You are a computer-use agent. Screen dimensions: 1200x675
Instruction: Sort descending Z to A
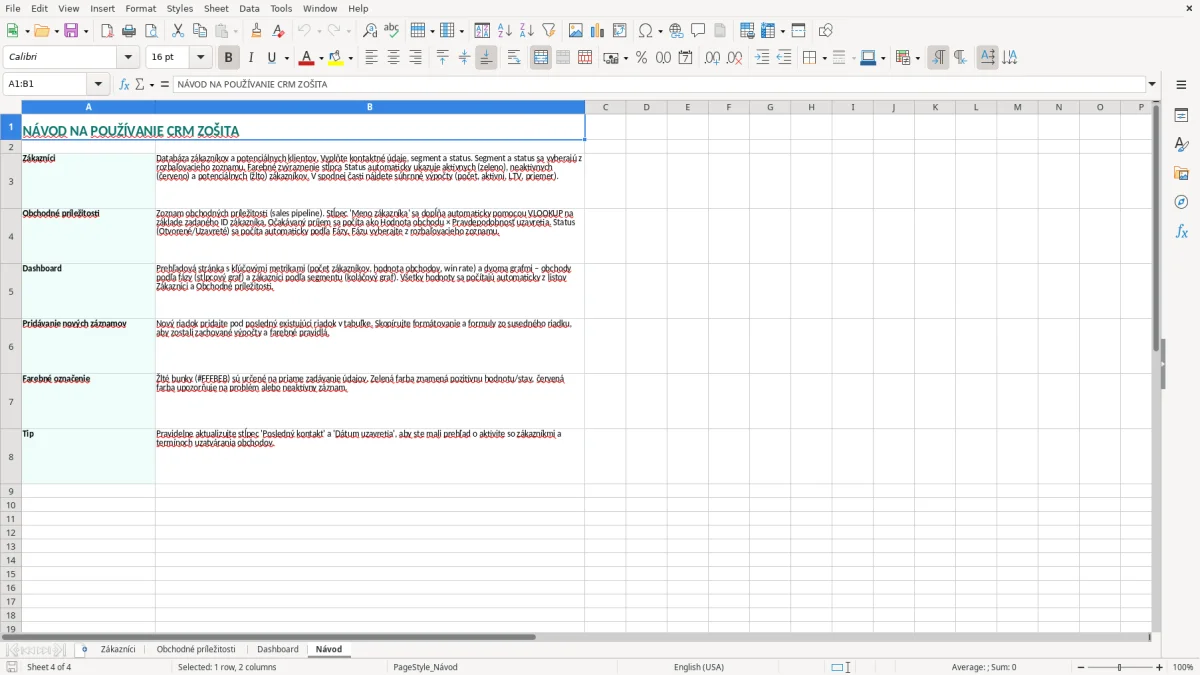click(527, 31)
